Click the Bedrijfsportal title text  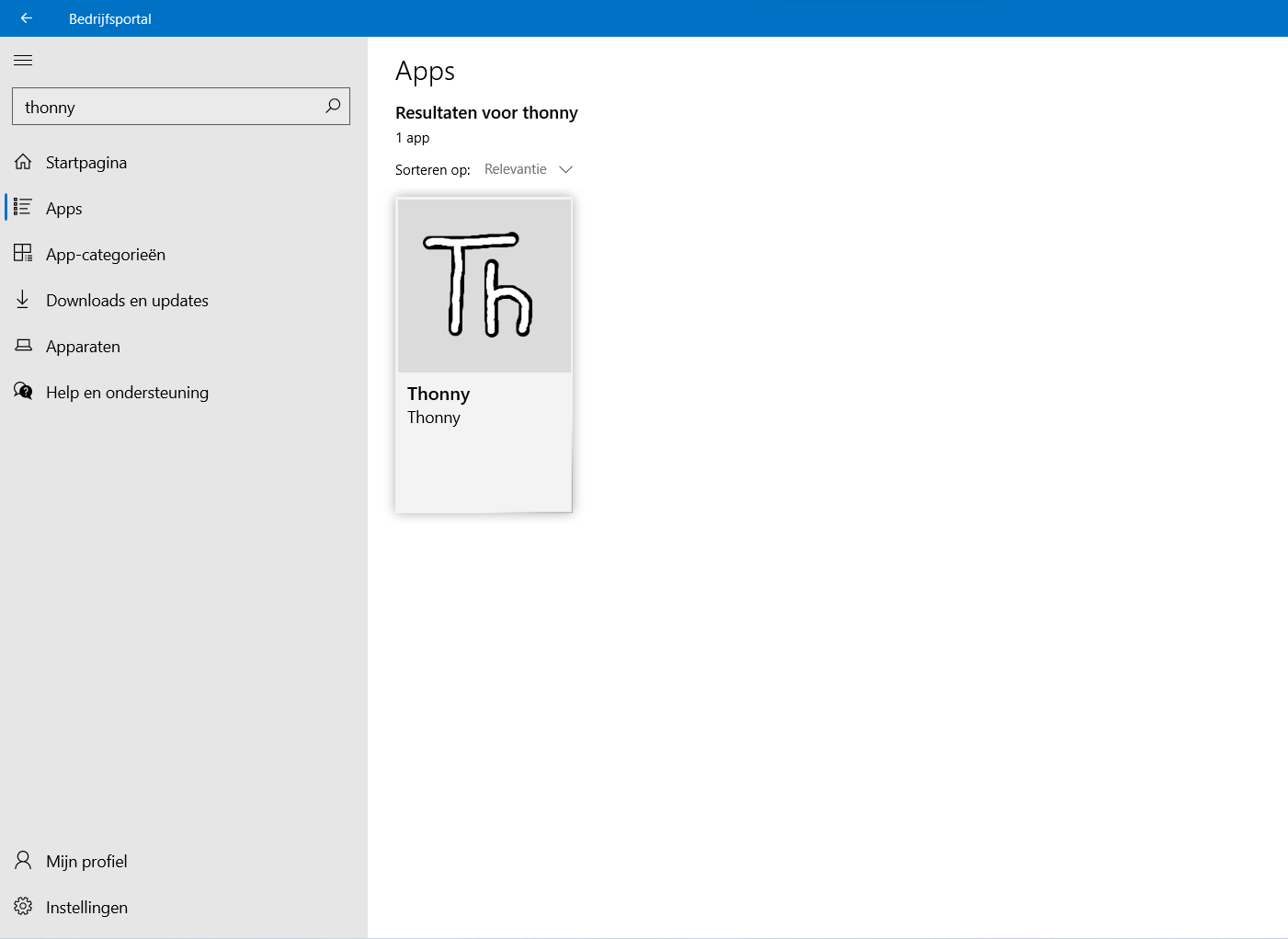click(x=110, y=18)
